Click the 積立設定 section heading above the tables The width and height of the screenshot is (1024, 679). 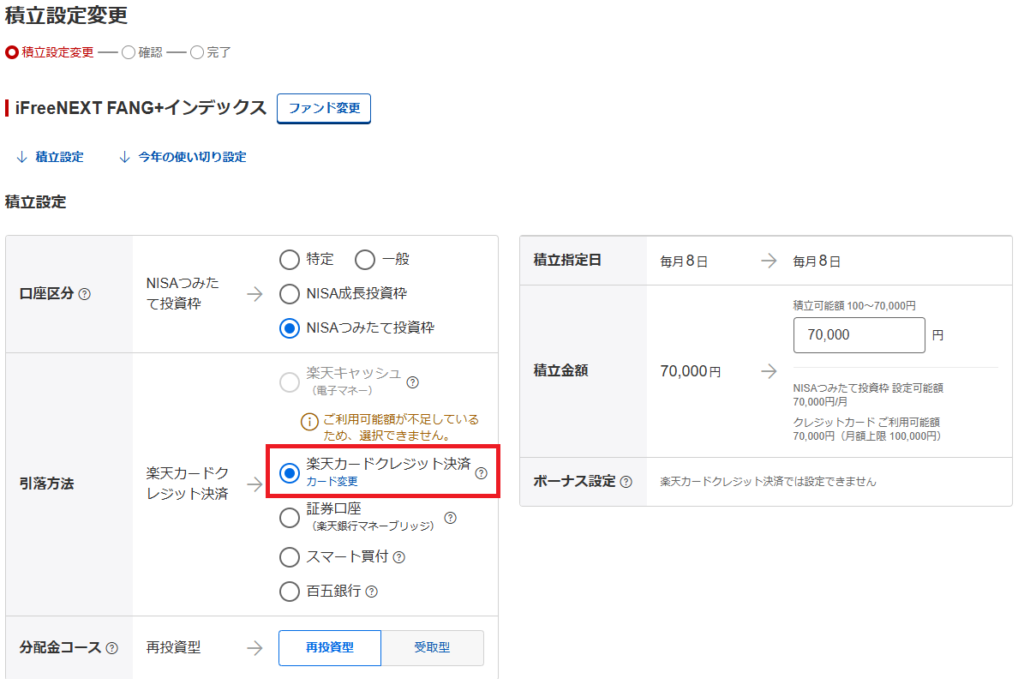tap(35, 202)
